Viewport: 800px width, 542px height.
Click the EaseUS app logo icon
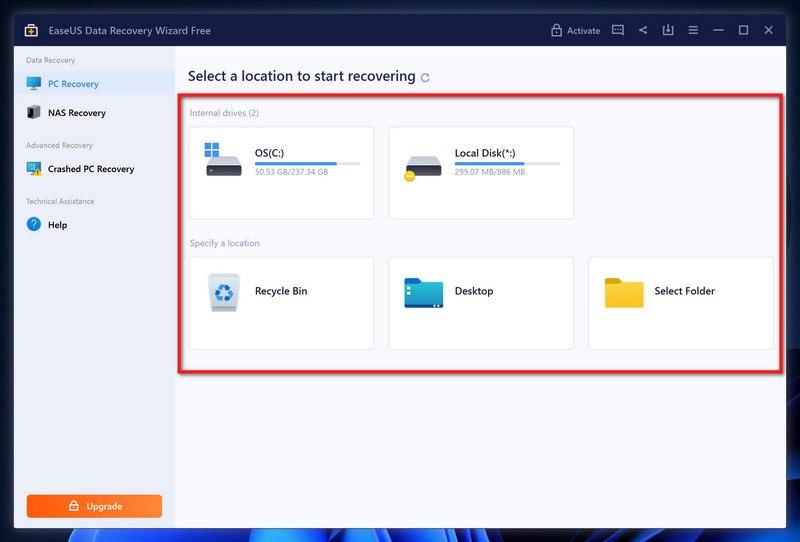click(31, 30)
